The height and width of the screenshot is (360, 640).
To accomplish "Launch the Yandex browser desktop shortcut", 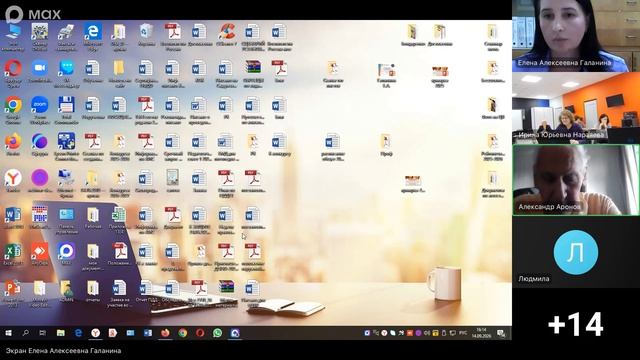I will 13,181.
